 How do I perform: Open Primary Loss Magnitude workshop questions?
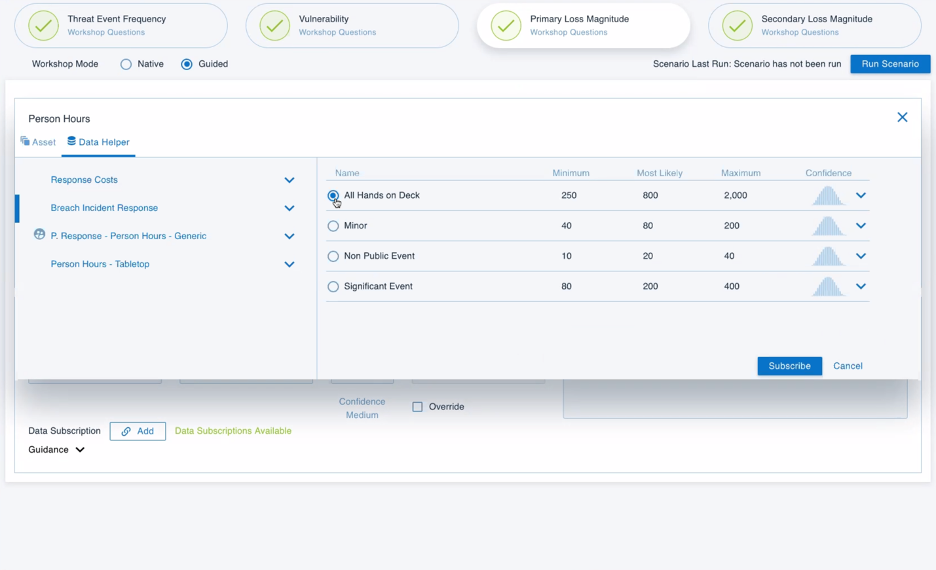583,26
